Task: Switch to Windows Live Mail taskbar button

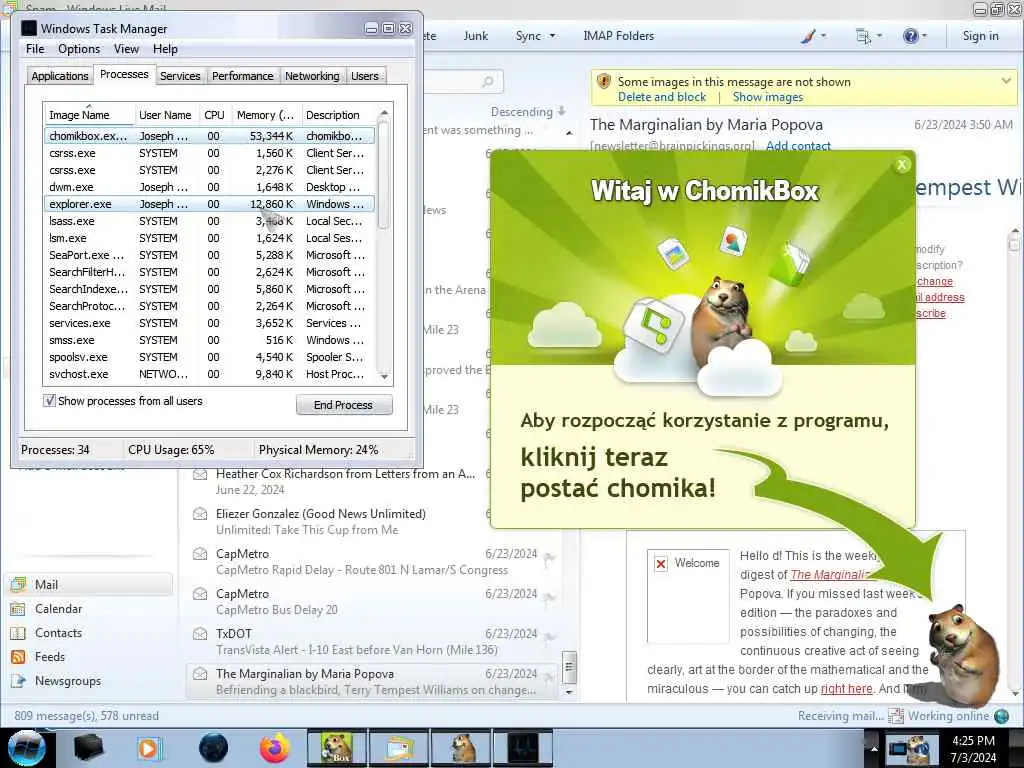Action: 400,748
